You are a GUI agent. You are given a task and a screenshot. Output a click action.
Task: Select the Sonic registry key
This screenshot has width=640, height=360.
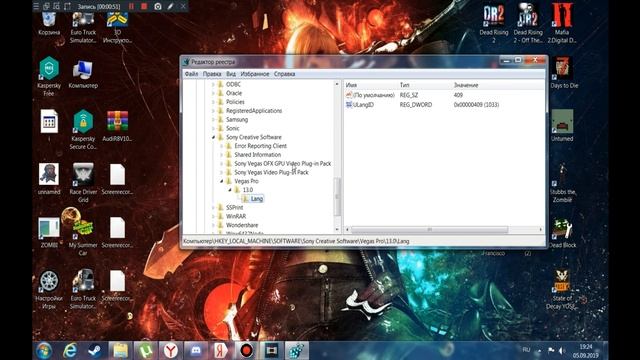(x=233, y=128)
